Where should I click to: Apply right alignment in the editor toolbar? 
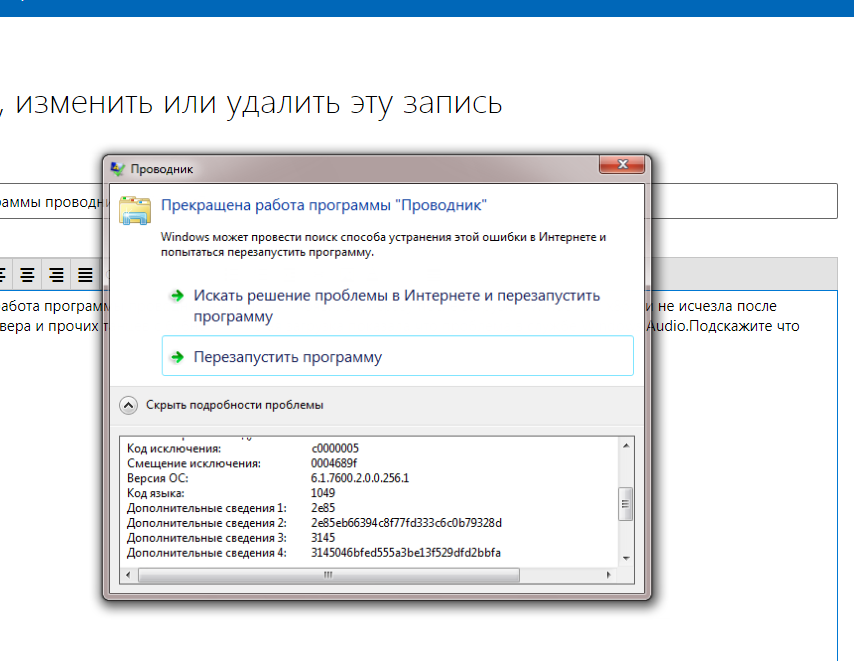click(56, 274)
